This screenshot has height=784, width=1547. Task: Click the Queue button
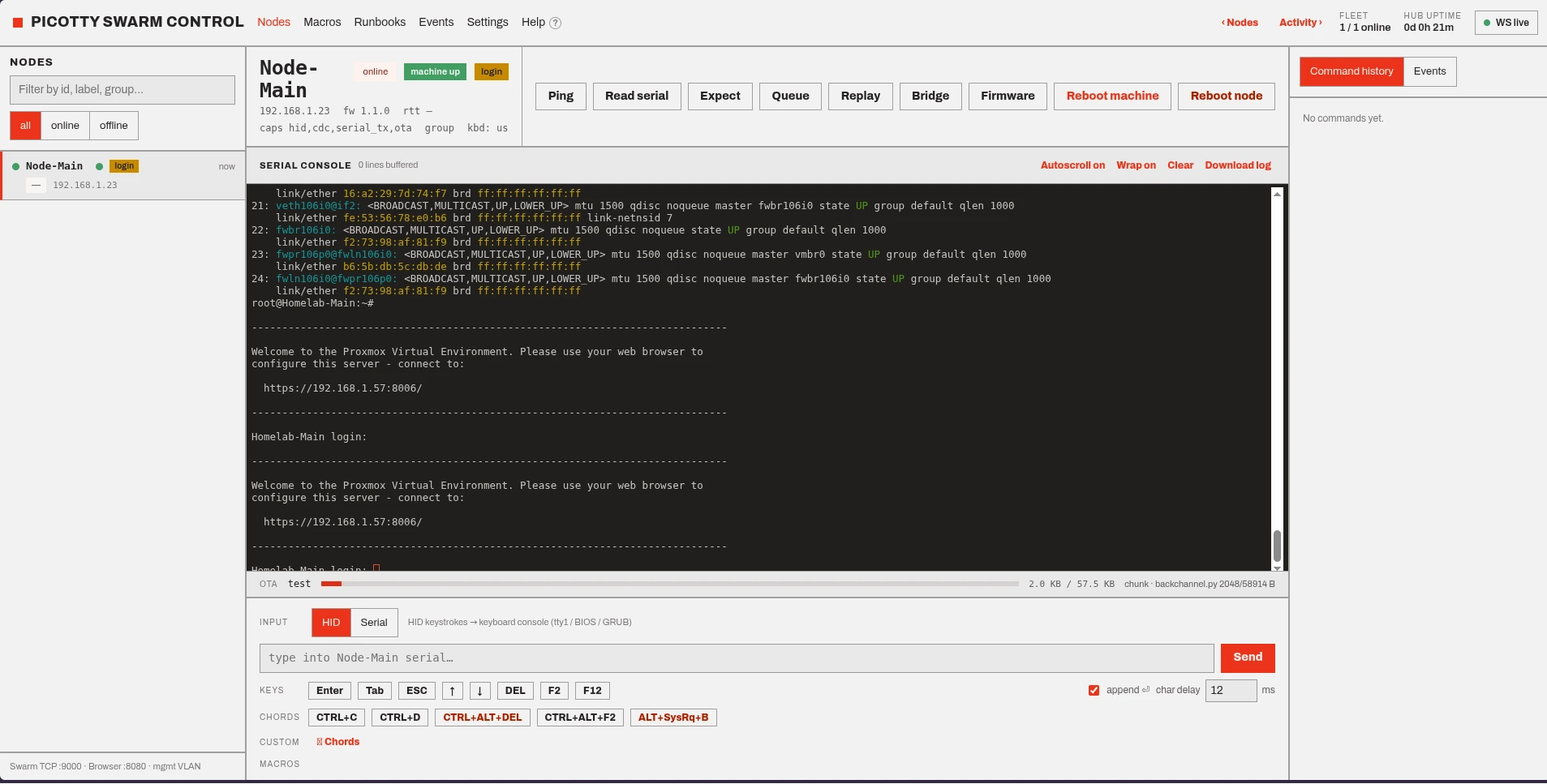click(791, 96)
